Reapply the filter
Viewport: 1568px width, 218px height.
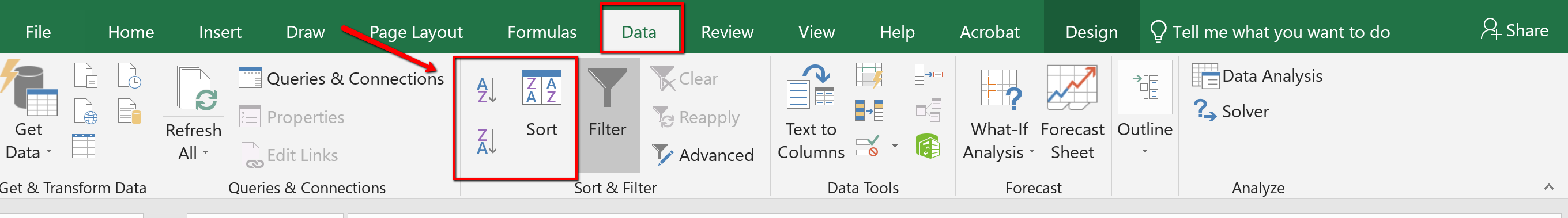(696, 117)
